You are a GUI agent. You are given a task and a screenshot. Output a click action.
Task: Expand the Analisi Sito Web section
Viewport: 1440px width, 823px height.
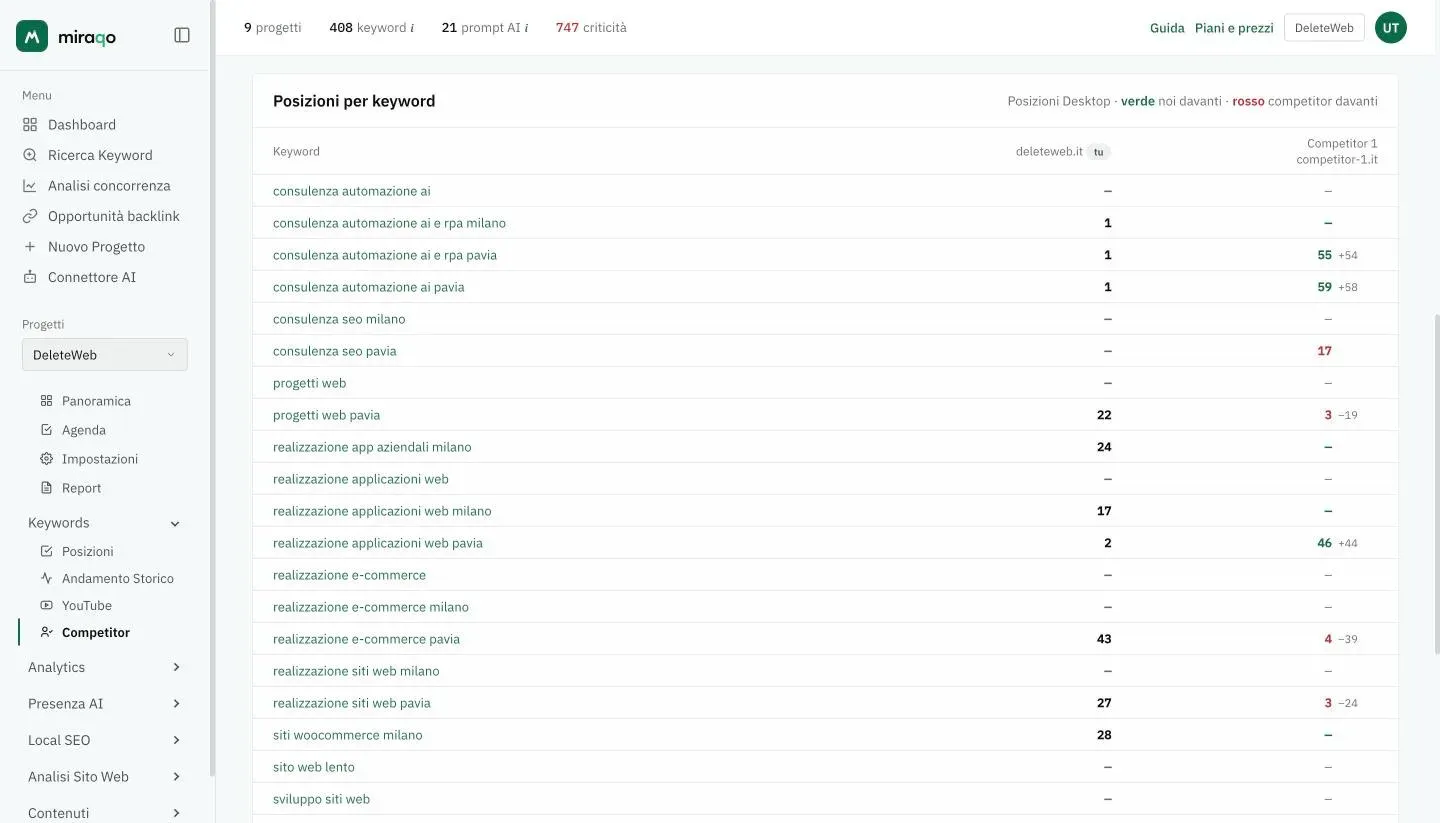point(105,777)
